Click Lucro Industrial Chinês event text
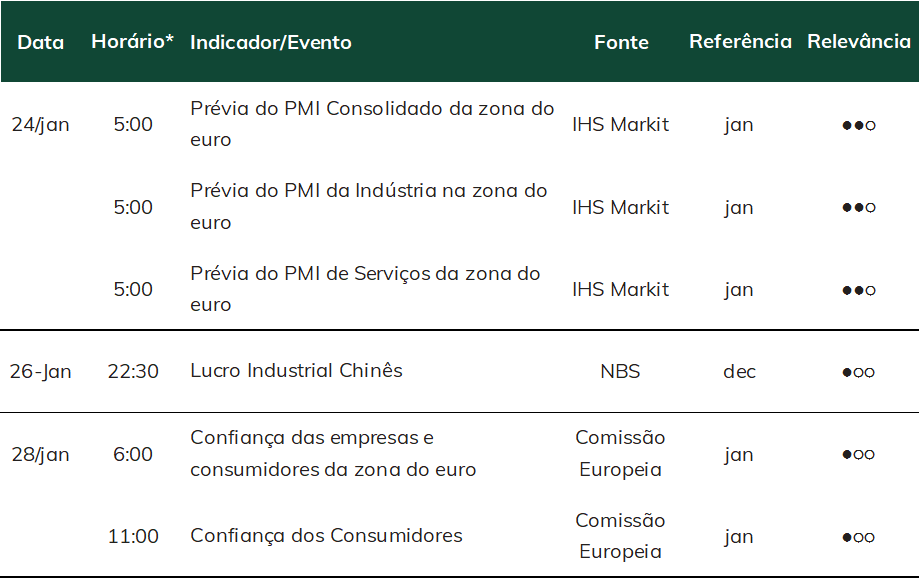 [296, 371]
